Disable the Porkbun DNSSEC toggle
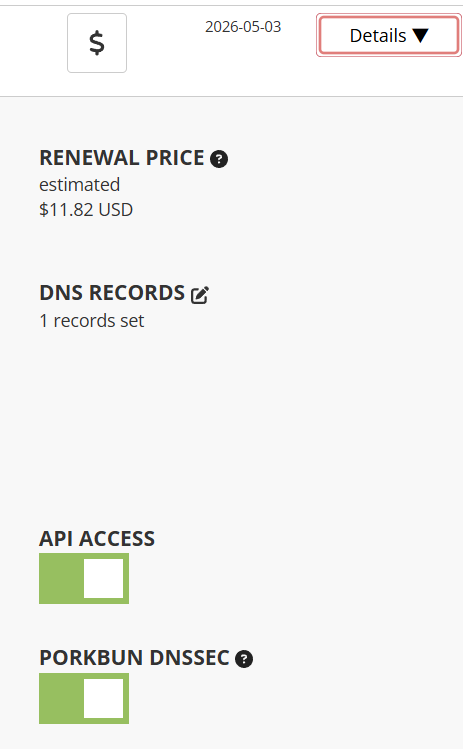Screen dimensions: 473x749 pos(84,698)
